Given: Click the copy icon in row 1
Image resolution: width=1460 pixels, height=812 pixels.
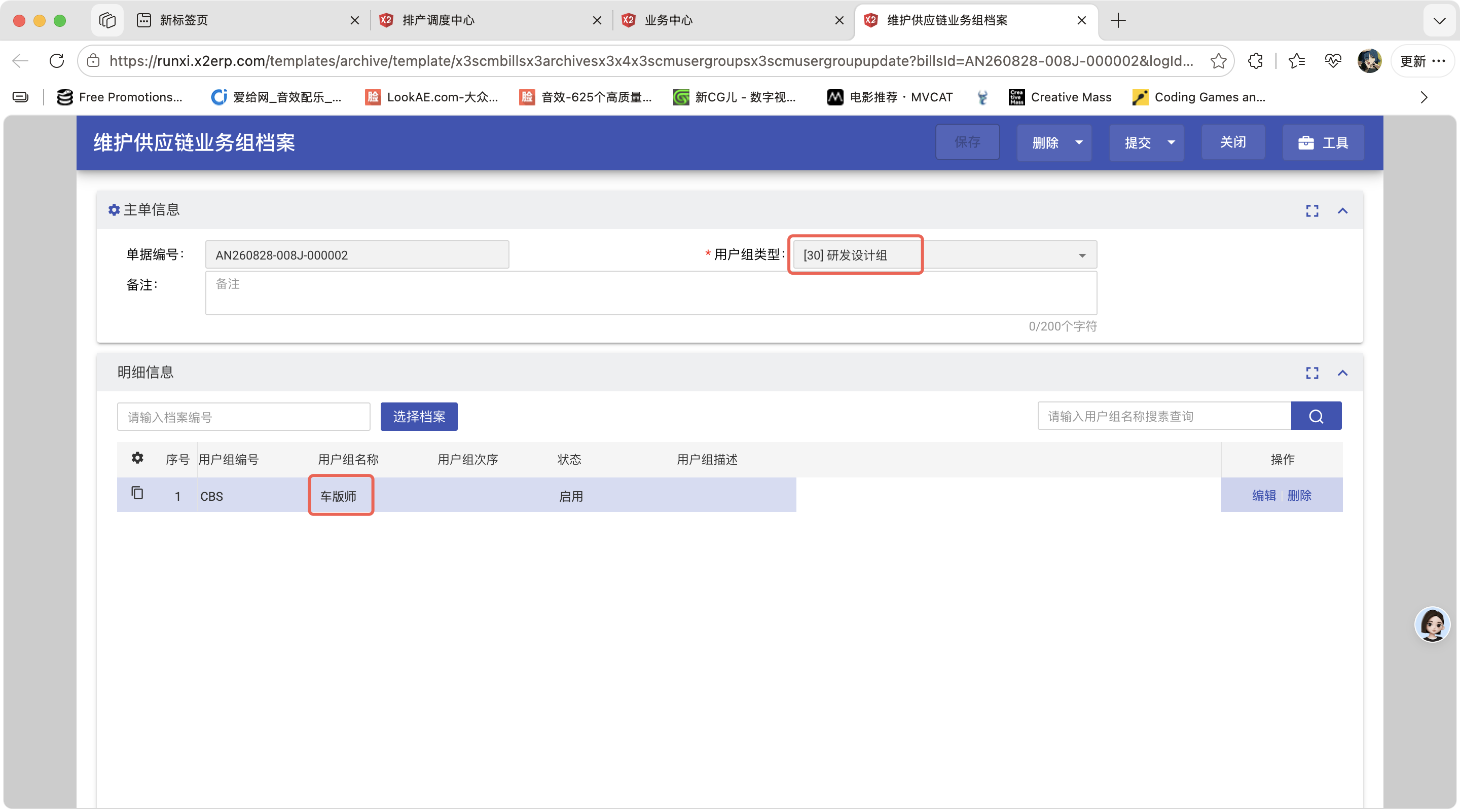Looking at the screenshot, I should point(137,493).
